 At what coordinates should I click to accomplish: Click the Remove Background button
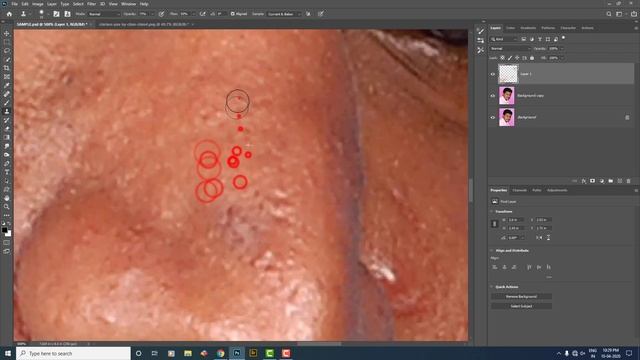click(521, 296)
